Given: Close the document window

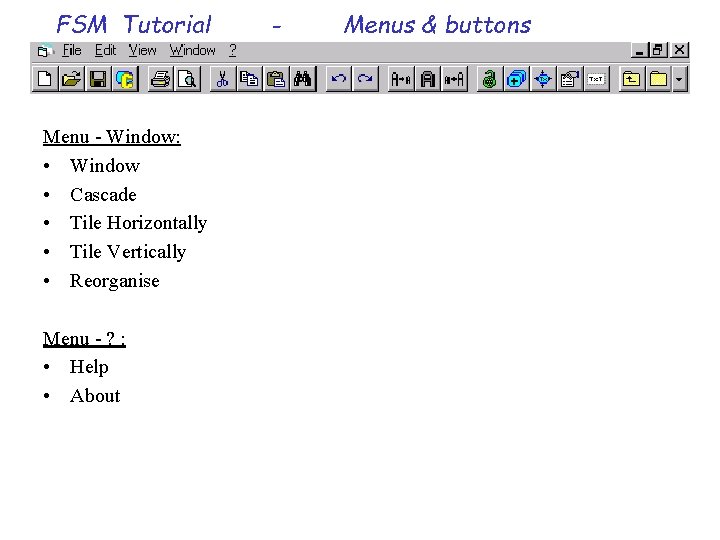Looking at the screenshot, I should (680, 50).
